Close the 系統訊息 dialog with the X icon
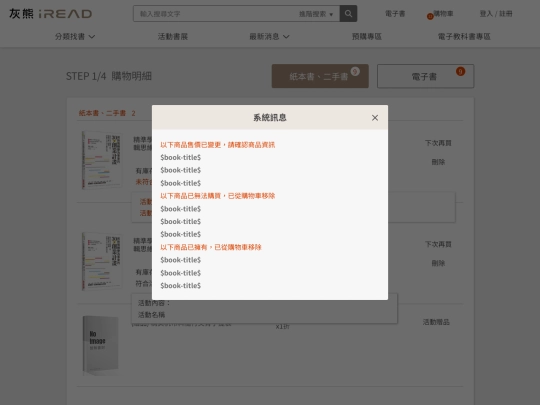The image size is (540, 405). point(375,118)
